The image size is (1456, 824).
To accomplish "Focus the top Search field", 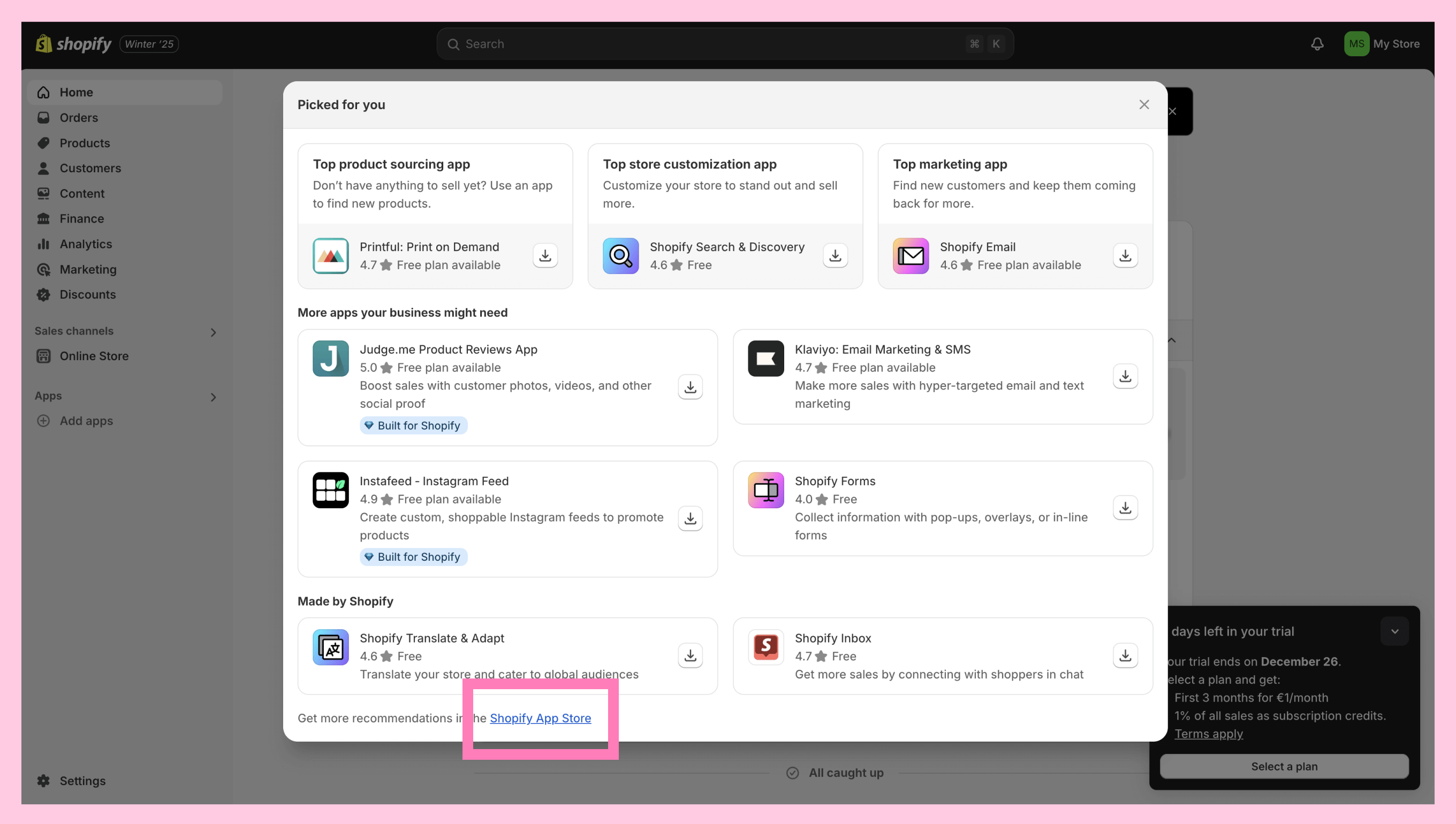I will click(x=714, y=44).
